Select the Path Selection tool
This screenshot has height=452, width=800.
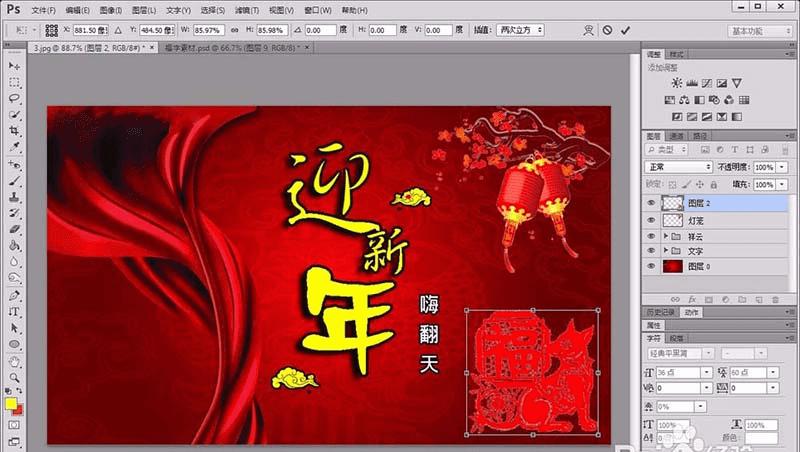coord(14,328)
